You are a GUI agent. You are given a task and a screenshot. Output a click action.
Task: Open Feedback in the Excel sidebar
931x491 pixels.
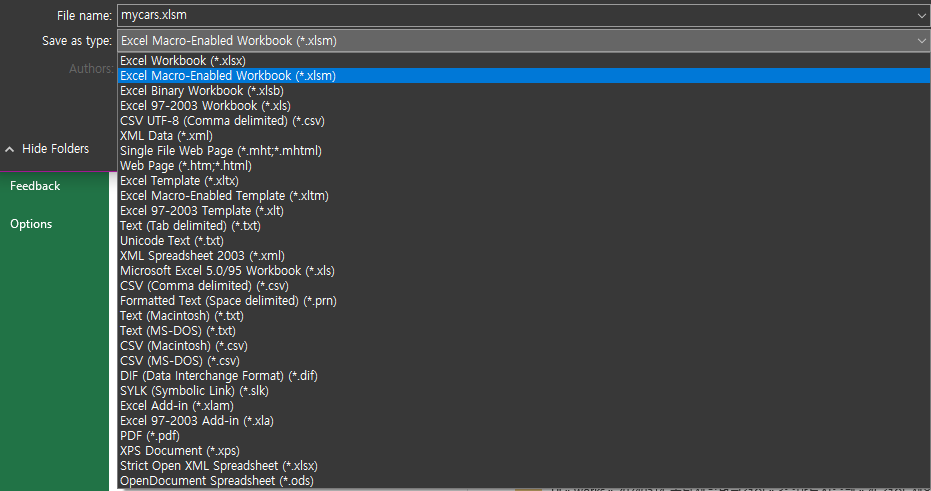(x=35, y=186)
